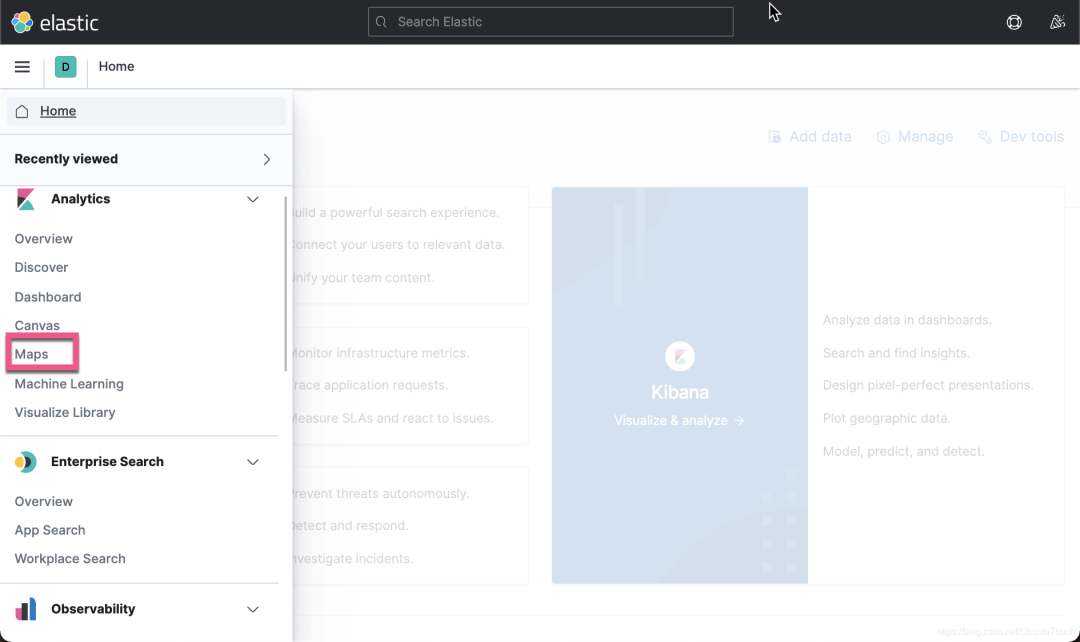The image size is (1080, 642).
Task: Click the Enterprise Search heading
Action: (107, 462)
